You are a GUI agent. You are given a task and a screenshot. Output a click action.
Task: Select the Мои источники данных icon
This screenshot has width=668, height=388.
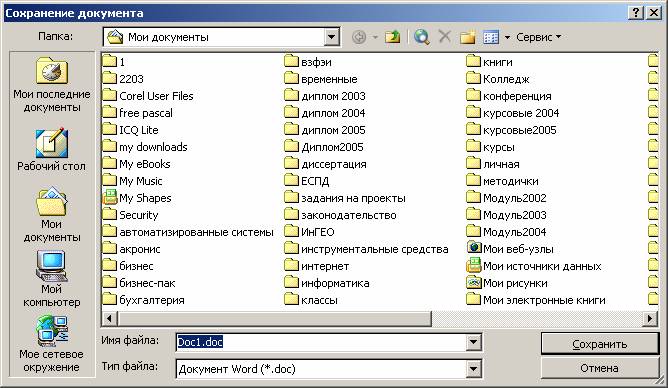[x=474, y=266]
